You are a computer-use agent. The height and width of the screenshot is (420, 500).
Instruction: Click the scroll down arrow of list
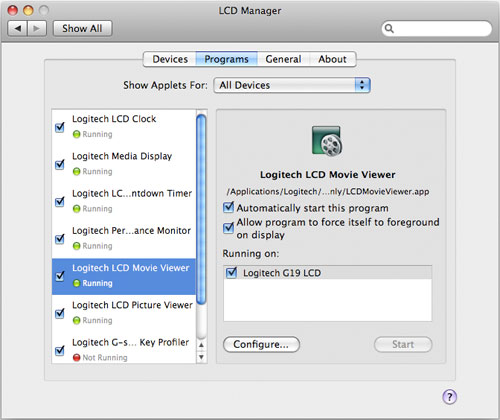pyautogui.click(x=201, y=357)
